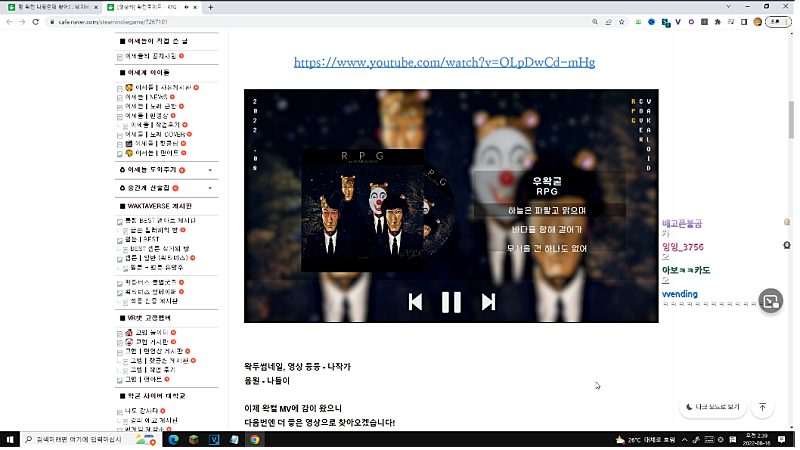This screenshot has width=800, height=450.
Task: Click the Windows taskbar search box
Action: tap(91, 439)
